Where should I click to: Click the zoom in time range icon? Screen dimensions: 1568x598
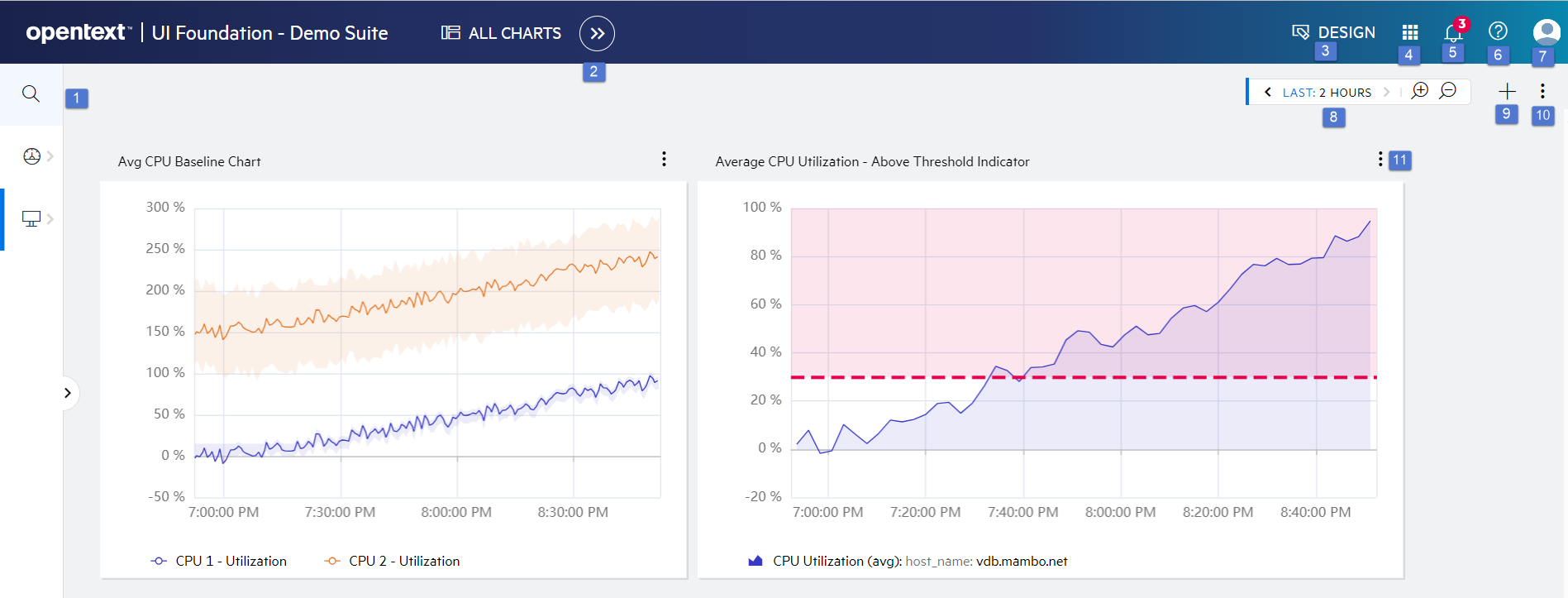(1420, 91)
